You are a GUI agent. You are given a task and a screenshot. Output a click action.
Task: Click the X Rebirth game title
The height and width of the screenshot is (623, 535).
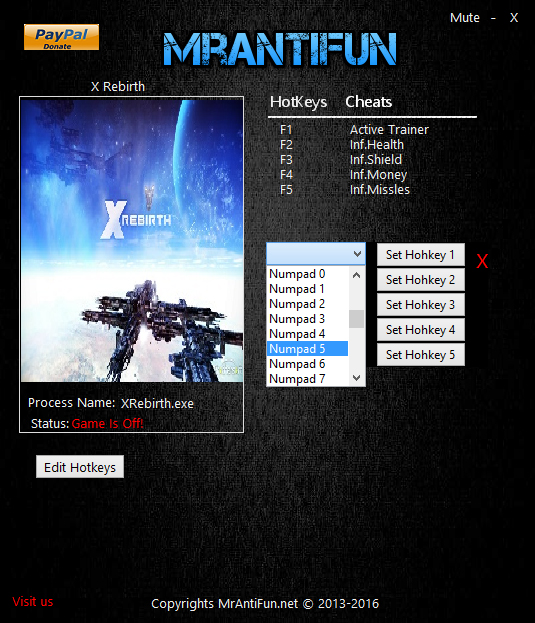click(118, 86)
